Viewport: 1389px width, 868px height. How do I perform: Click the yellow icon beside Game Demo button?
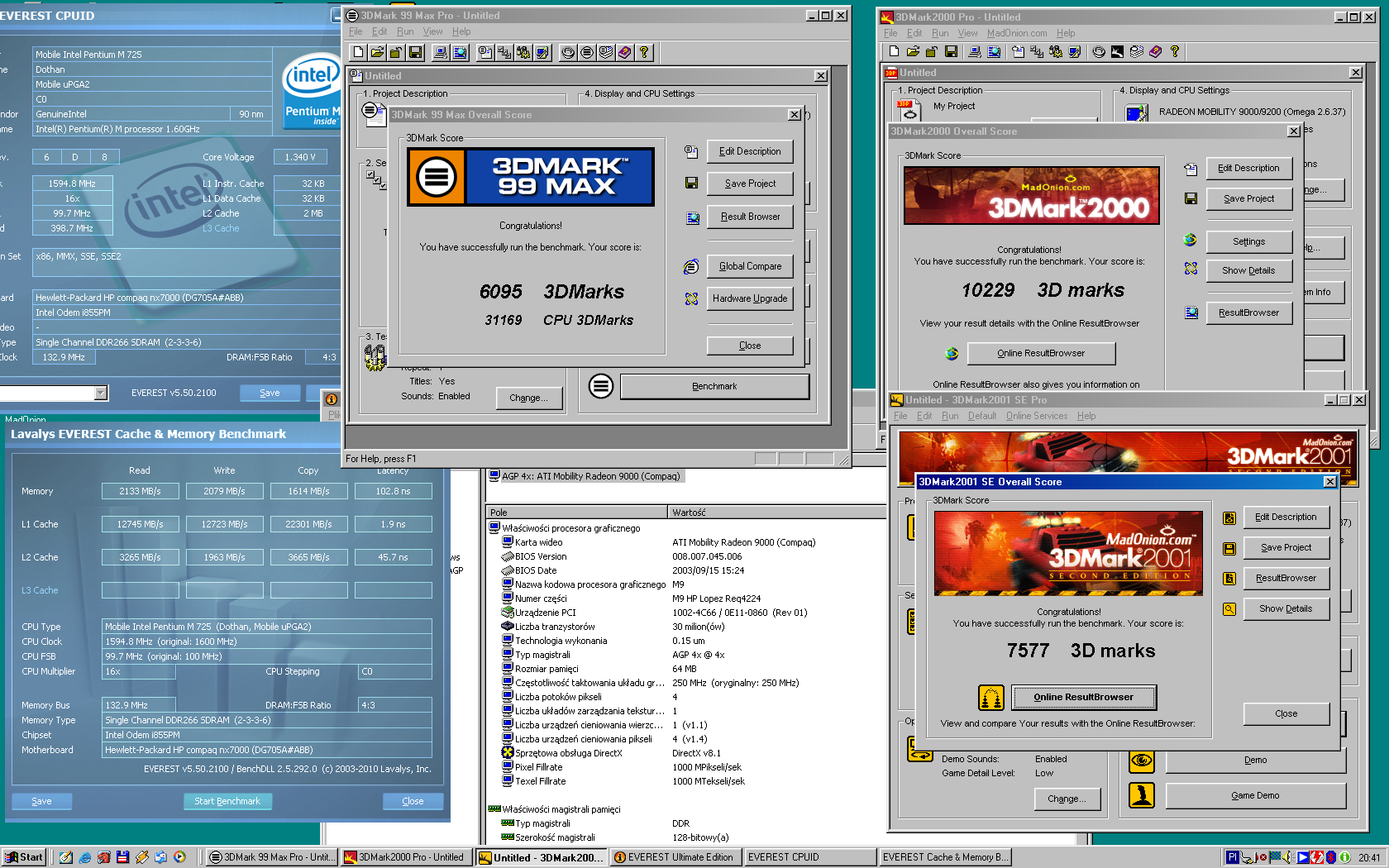[x=1142, y=795]
